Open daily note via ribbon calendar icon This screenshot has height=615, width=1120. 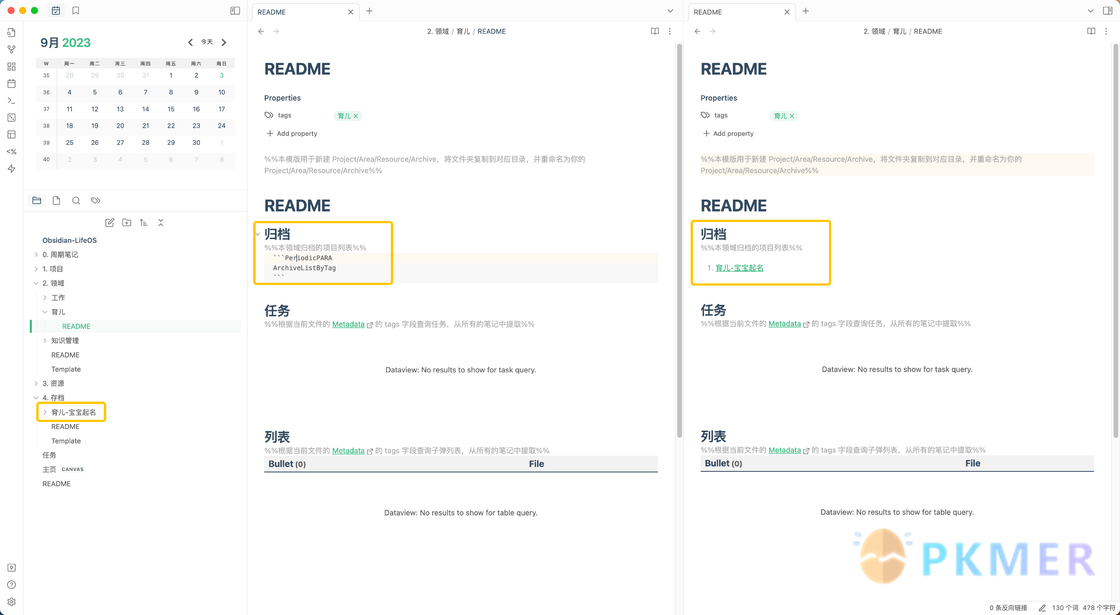(x=11, y=84)
